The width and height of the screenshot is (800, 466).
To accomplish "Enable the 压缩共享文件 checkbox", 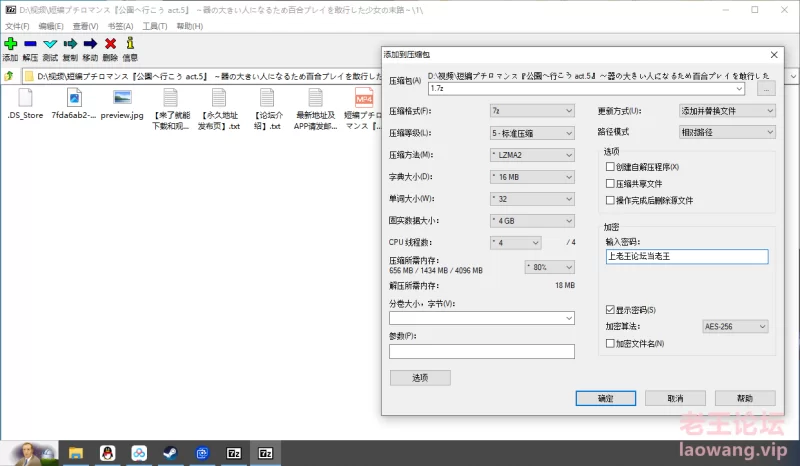I will (610, 183).
